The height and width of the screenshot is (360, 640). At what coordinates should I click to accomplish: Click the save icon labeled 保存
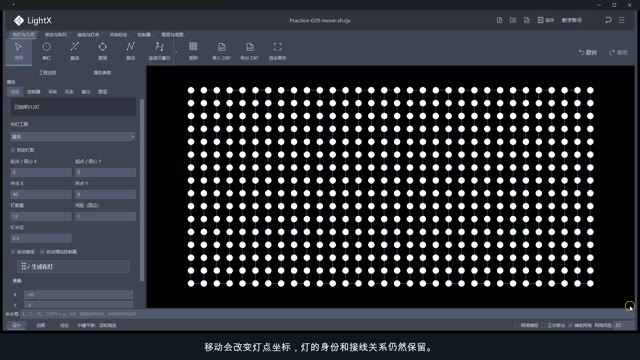[x=546, y=20]
